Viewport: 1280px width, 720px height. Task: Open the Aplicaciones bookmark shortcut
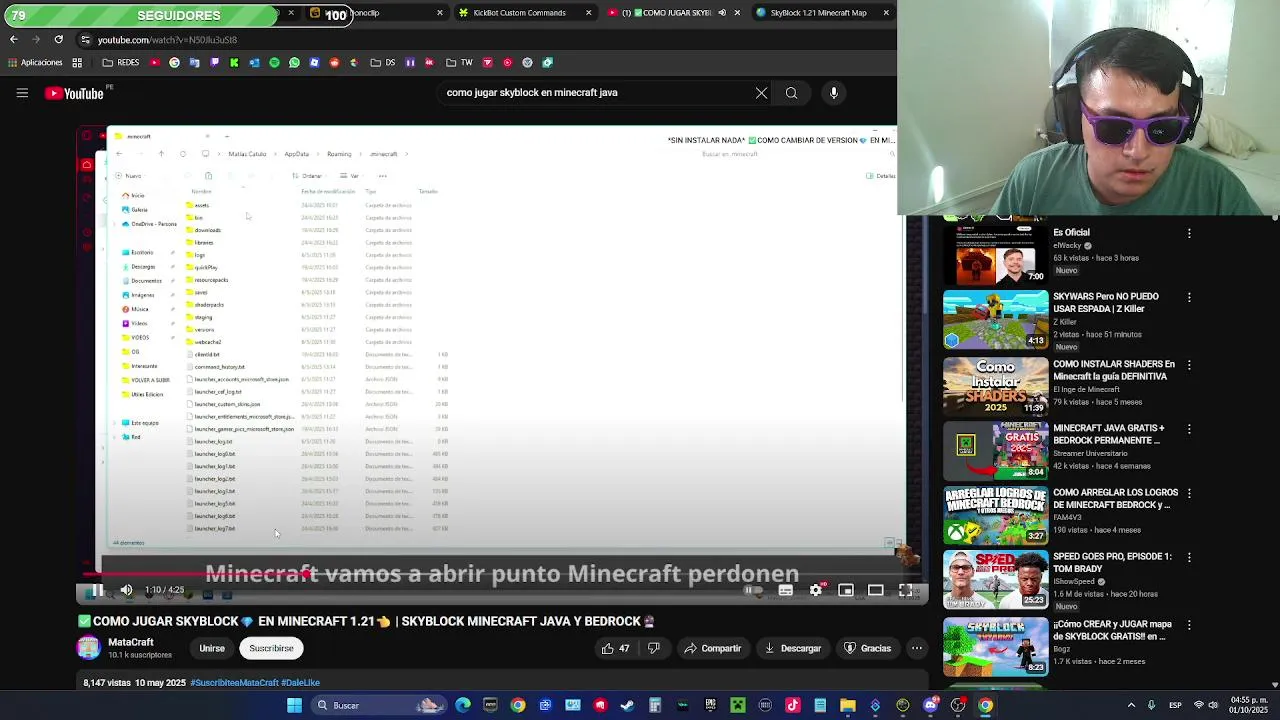click(x=35, y=62)
